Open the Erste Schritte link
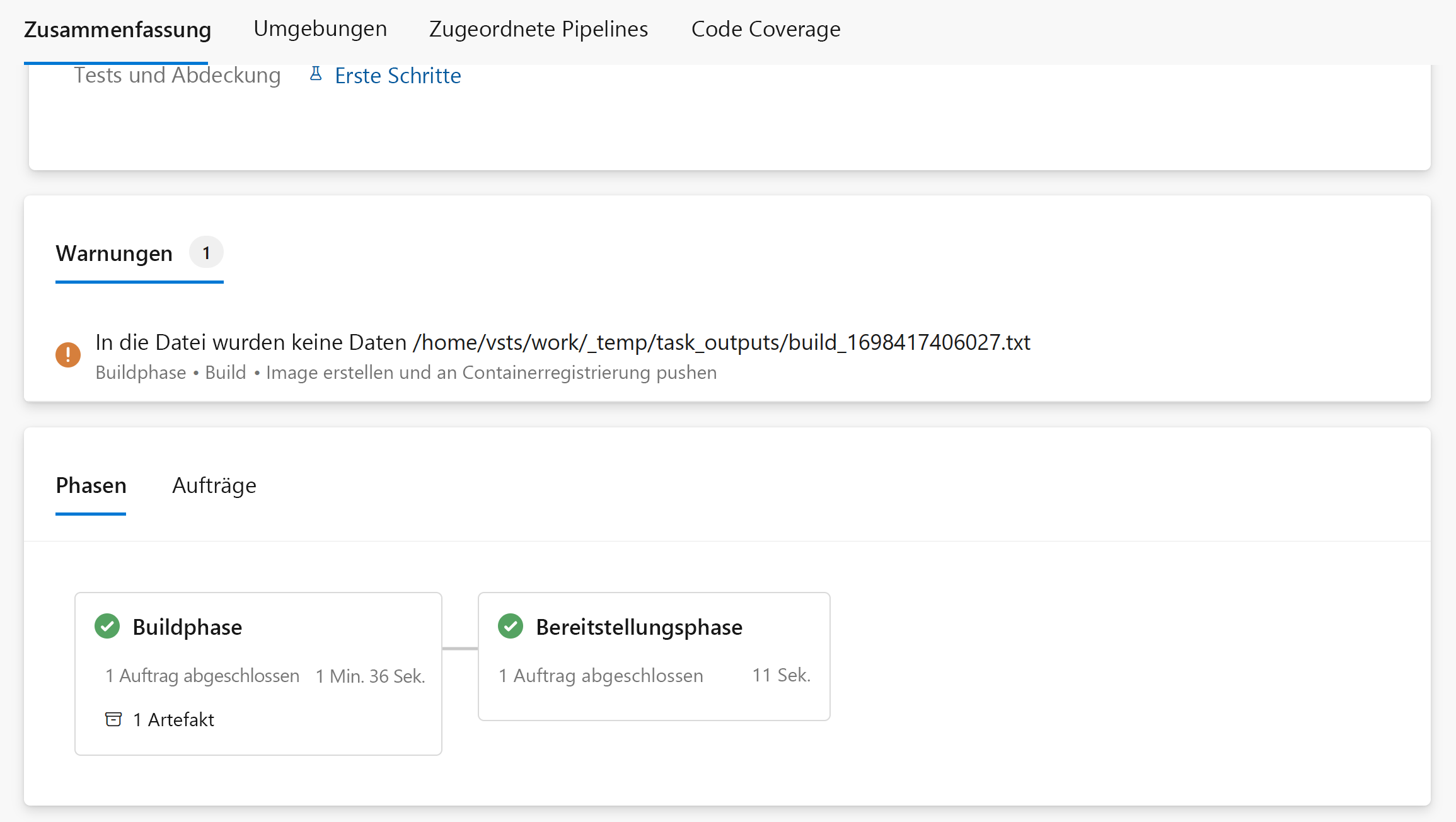The image size is (1456, 822). tap(398, 76)
